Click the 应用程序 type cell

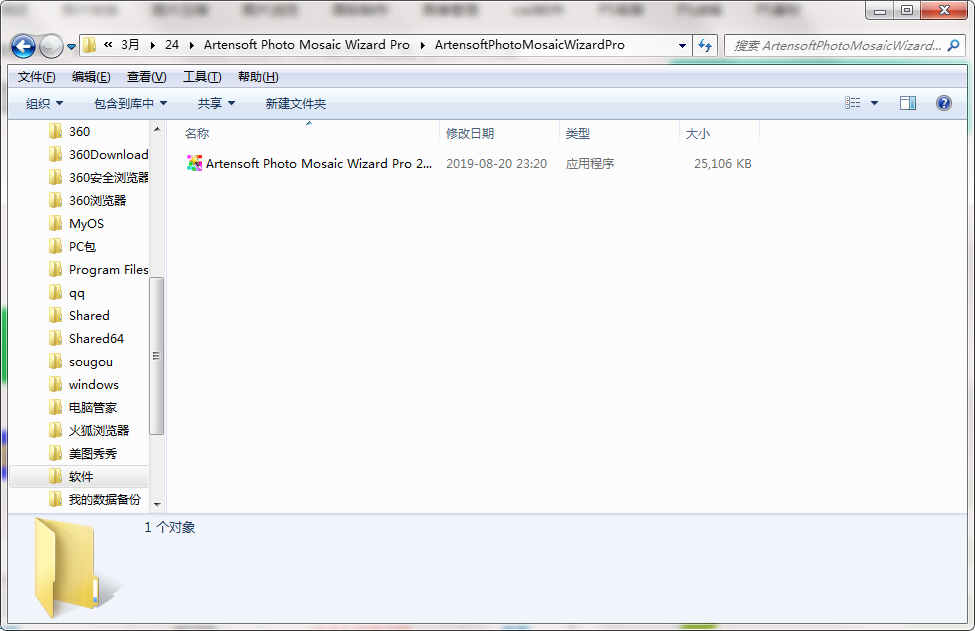click(x=590, y=164)
